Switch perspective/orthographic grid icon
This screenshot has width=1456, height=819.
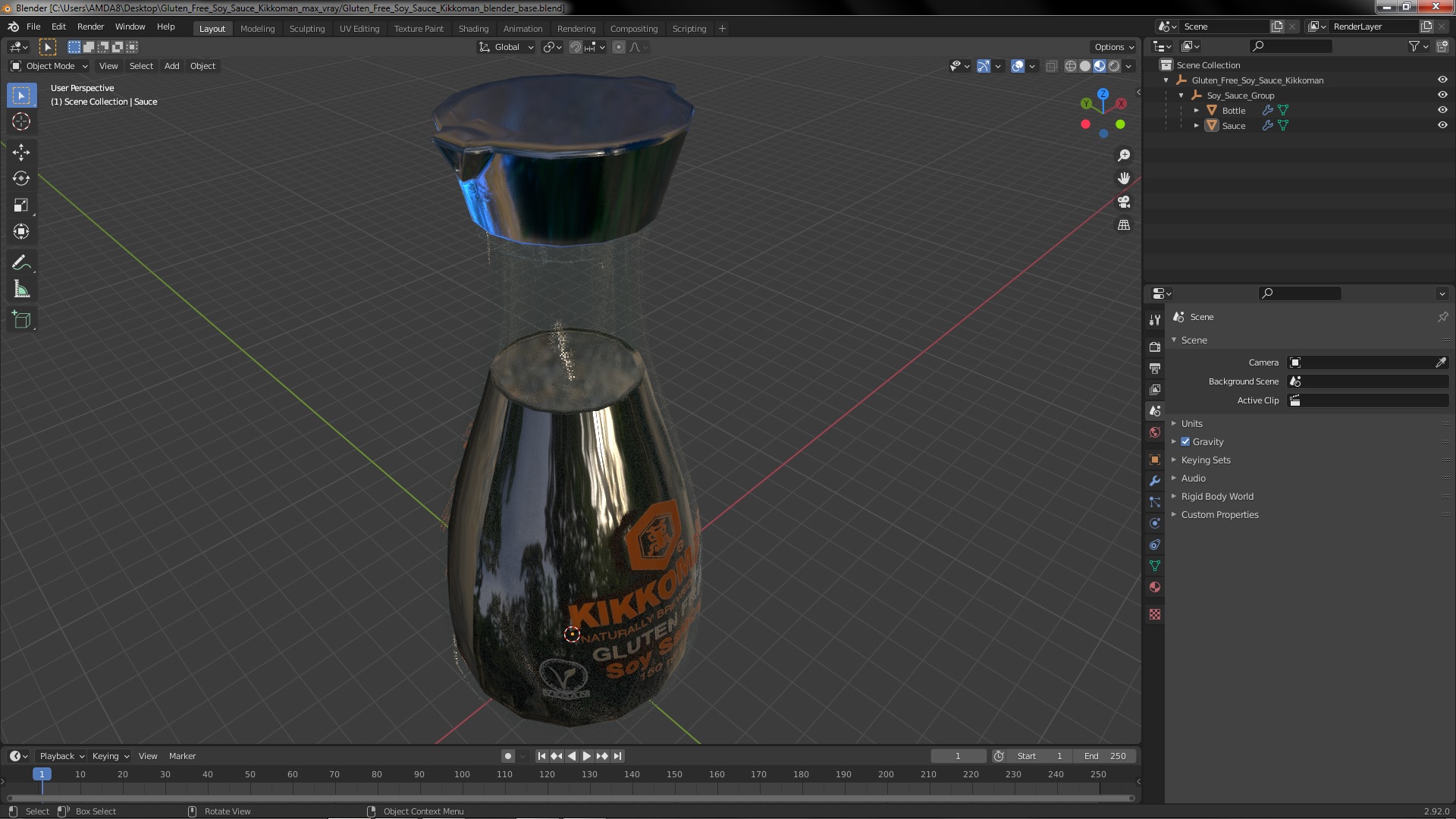tap(1124, 225)
